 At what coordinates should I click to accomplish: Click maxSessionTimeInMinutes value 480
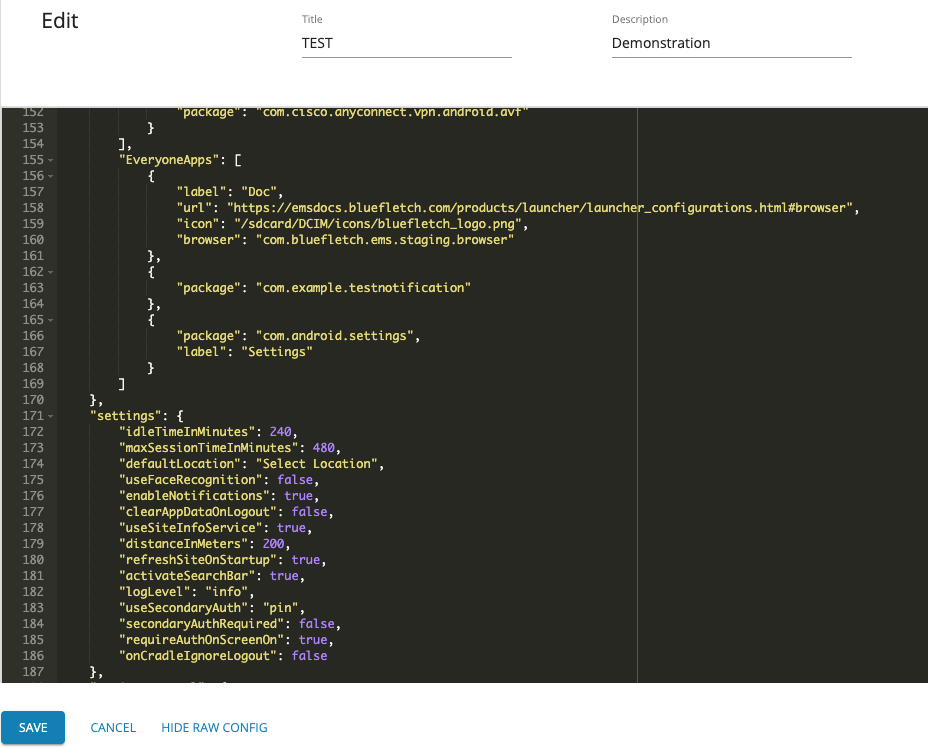(324, 447)
